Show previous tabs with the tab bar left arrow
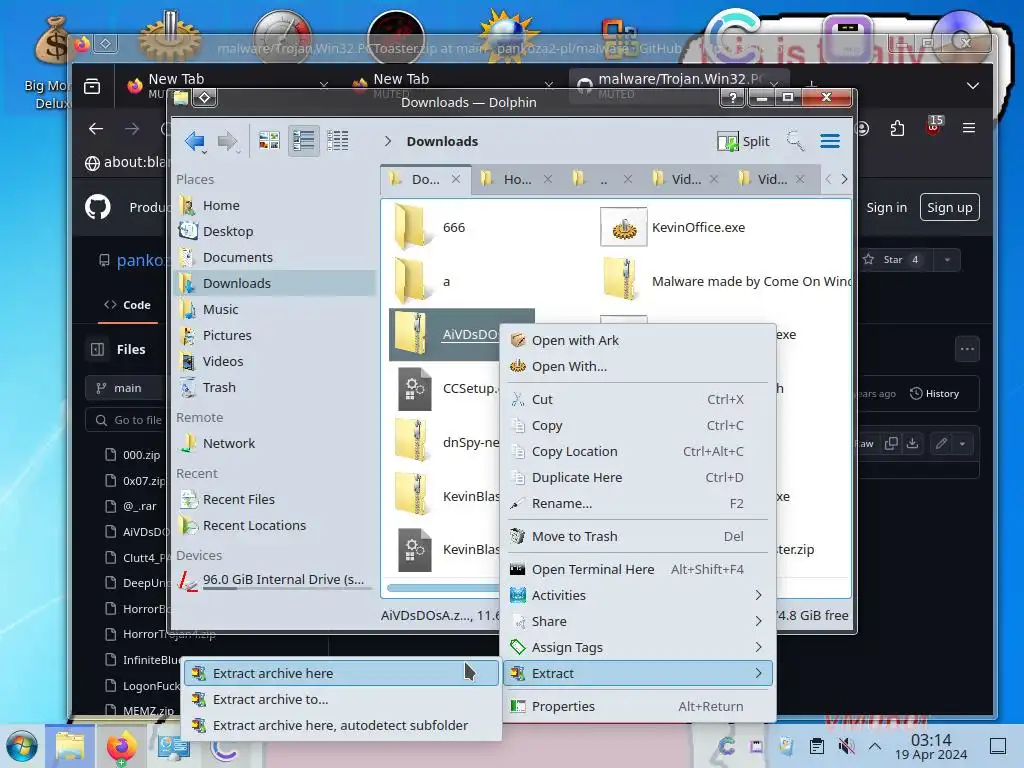 click(x=828, y=179)
